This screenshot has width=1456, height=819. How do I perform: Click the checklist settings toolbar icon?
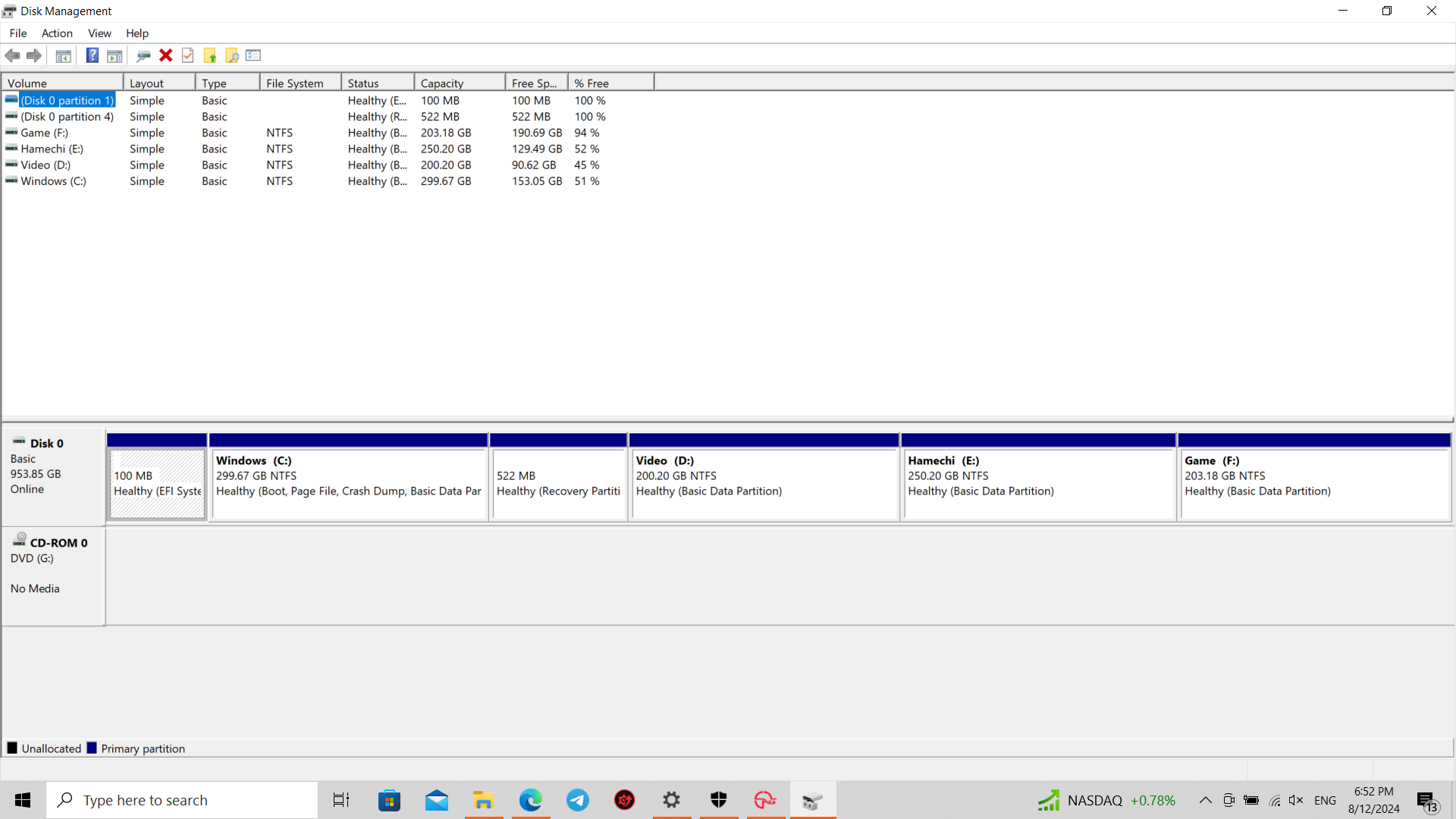click(253, 55)
